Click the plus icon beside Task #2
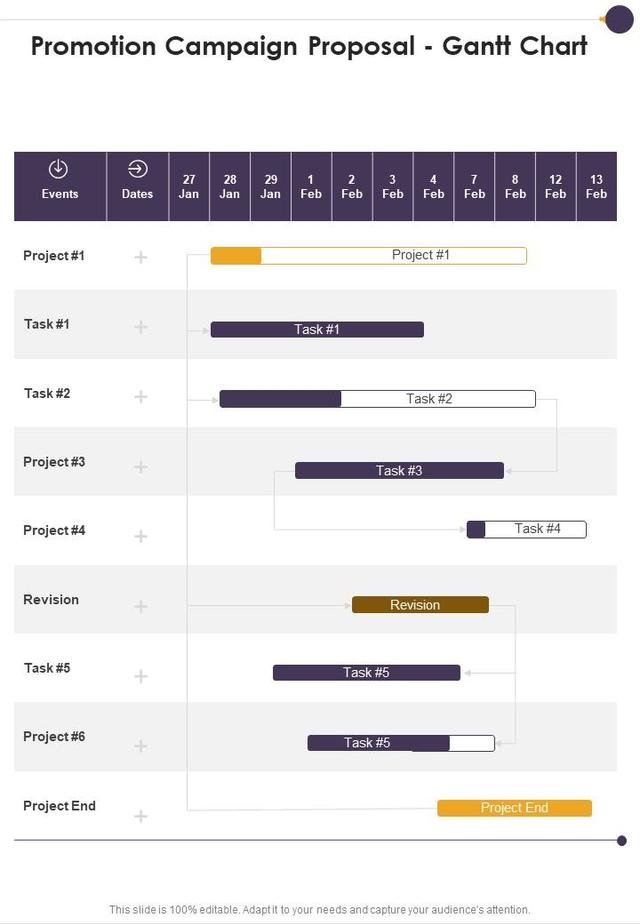The width and height of the screenshot is (640, 924). (141, 397)
